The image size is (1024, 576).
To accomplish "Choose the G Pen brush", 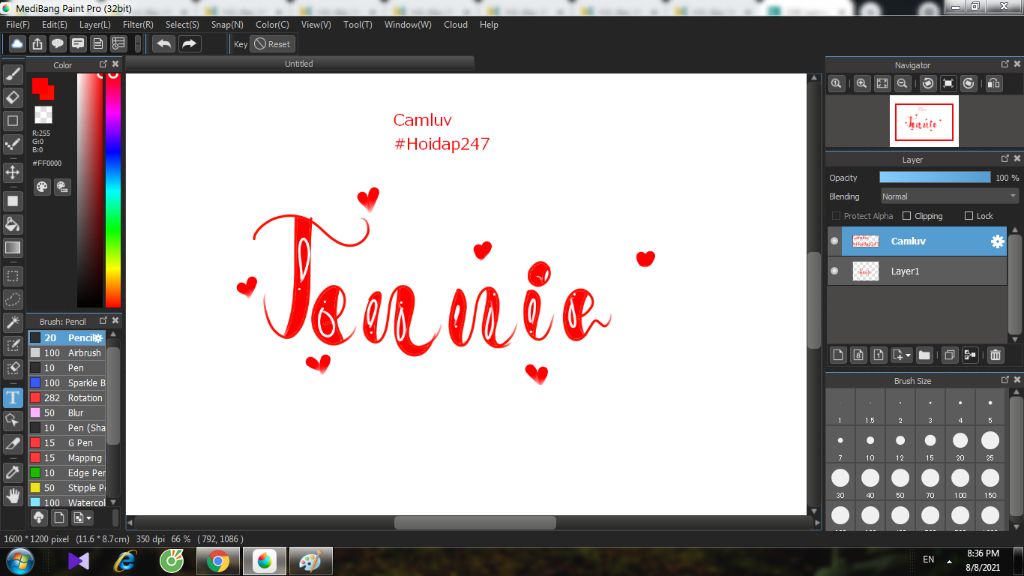I will 67,443.
